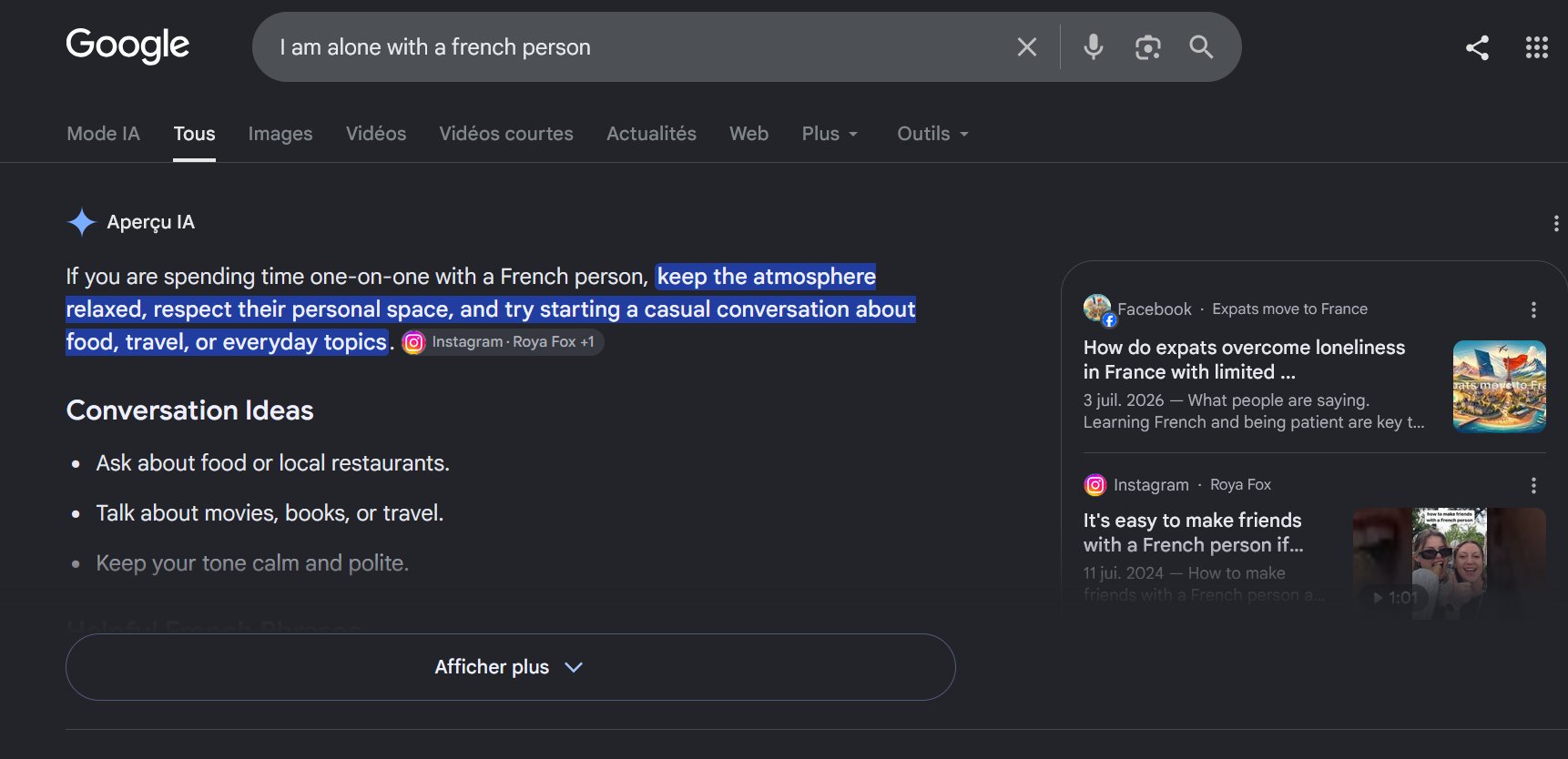Open the France illustration thumbnail
Screen dimensions: 1568x759
(1500, 386)
